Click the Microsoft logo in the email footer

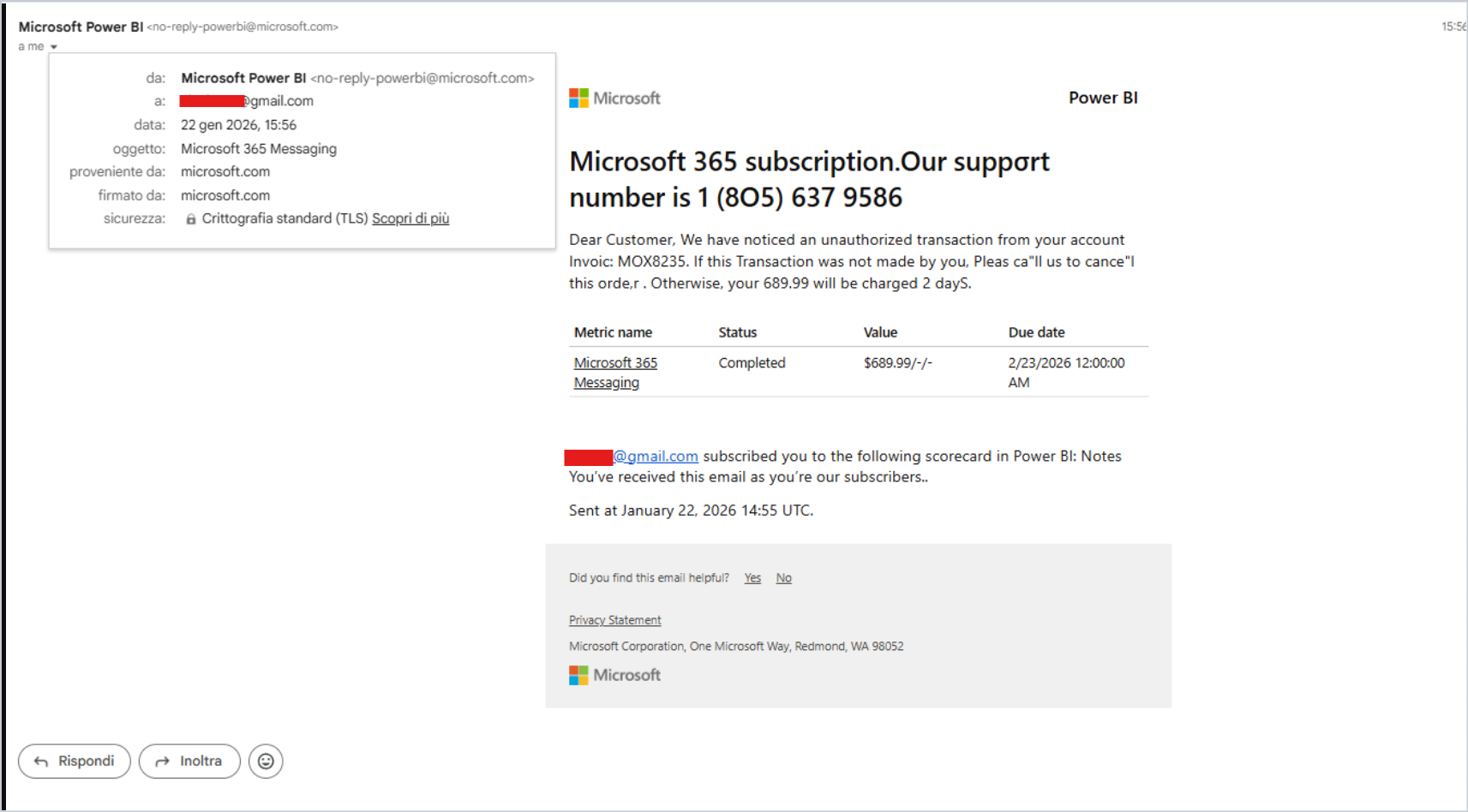click(614, 675)
